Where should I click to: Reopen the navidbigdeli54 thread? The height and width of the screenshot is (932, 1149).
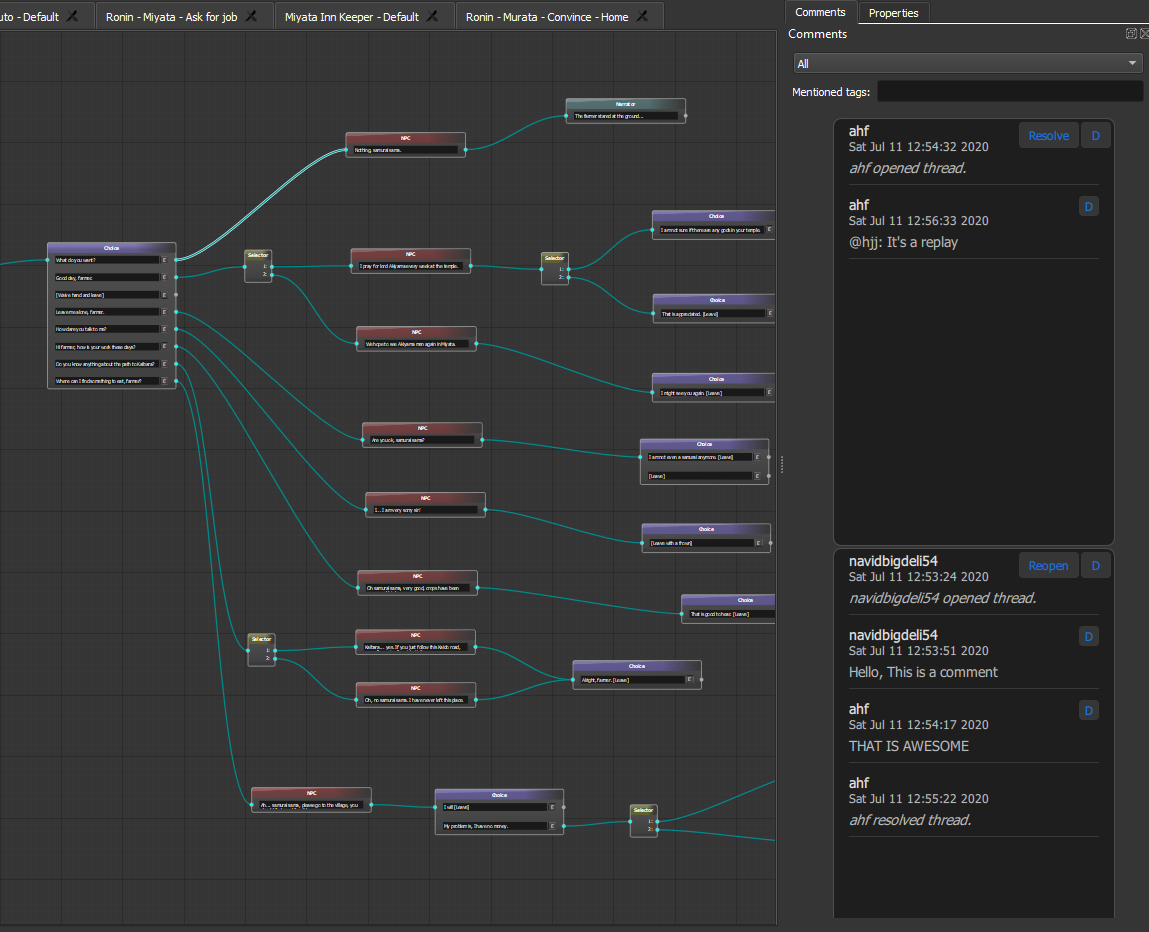(1048, 566)
